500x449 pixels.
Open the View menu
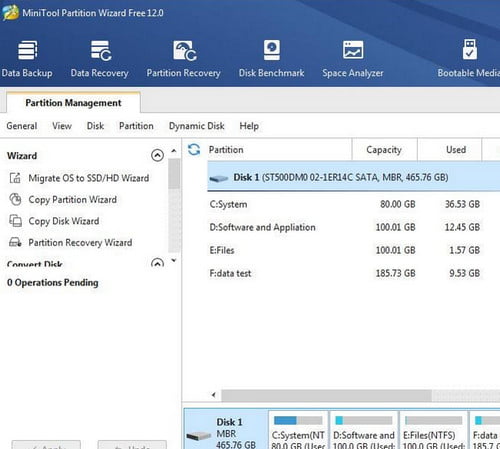(x=62, y=126)
